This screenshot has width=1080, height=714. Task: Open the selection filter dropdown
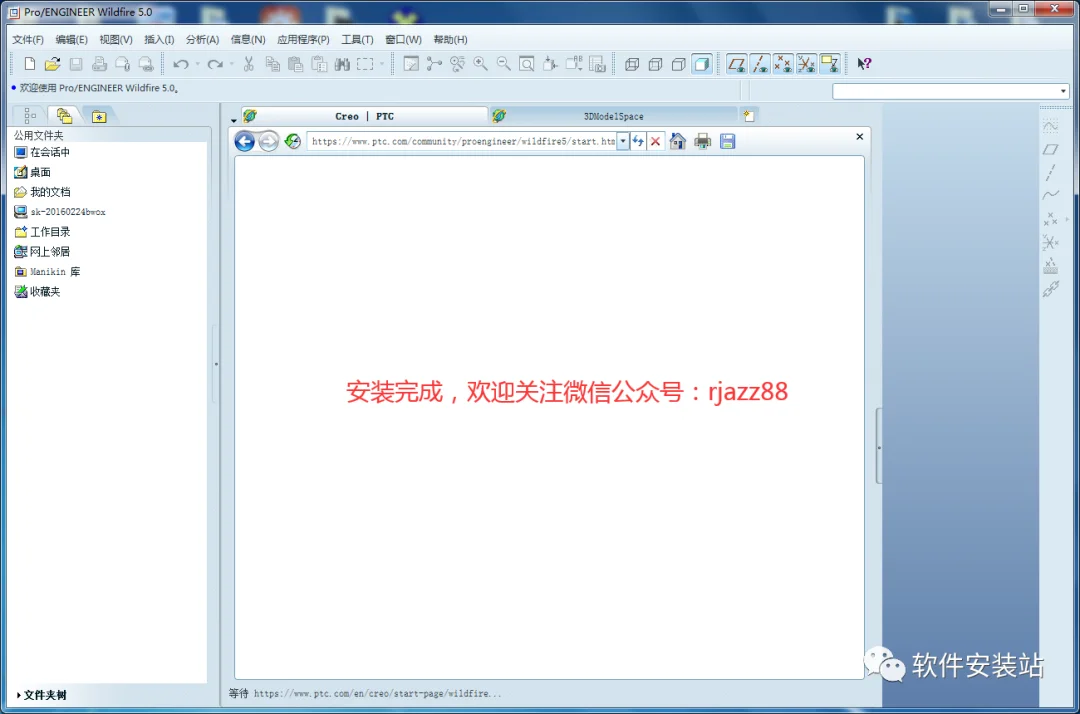point(1063,91)
